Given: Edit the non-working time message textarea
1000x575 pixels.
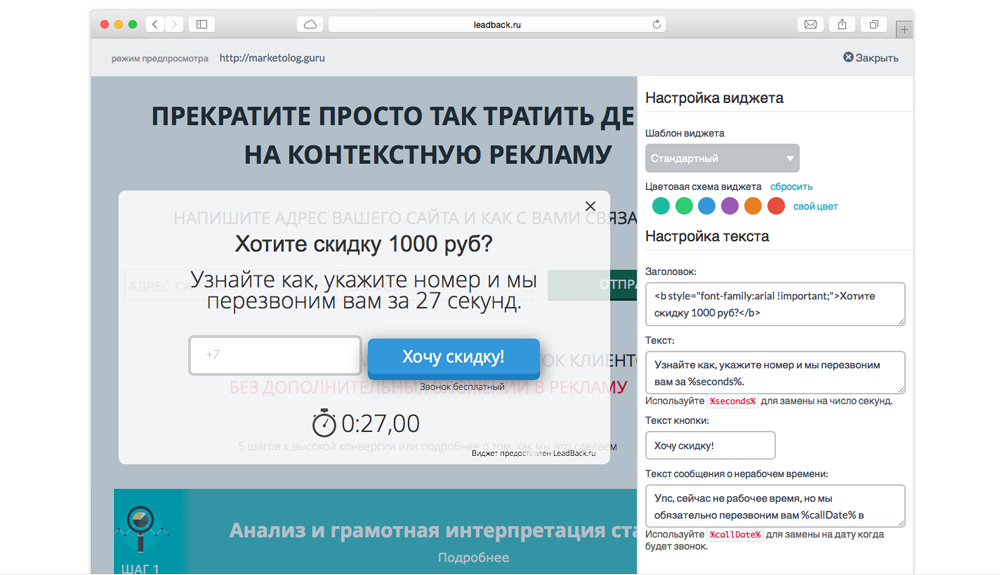Looking at the screenshot, I should (775, 506).
